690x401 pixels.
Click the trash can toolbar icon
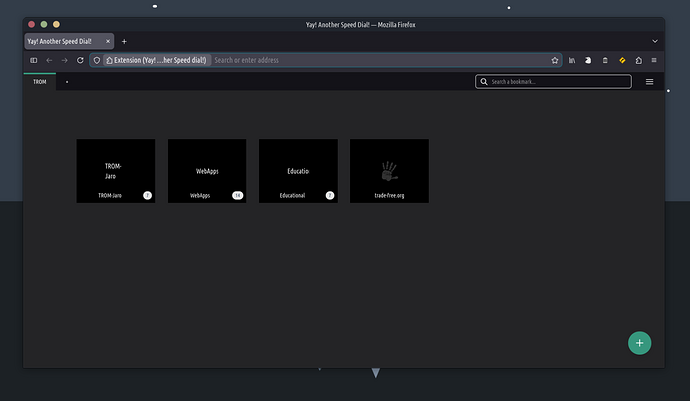pos(605,60)
